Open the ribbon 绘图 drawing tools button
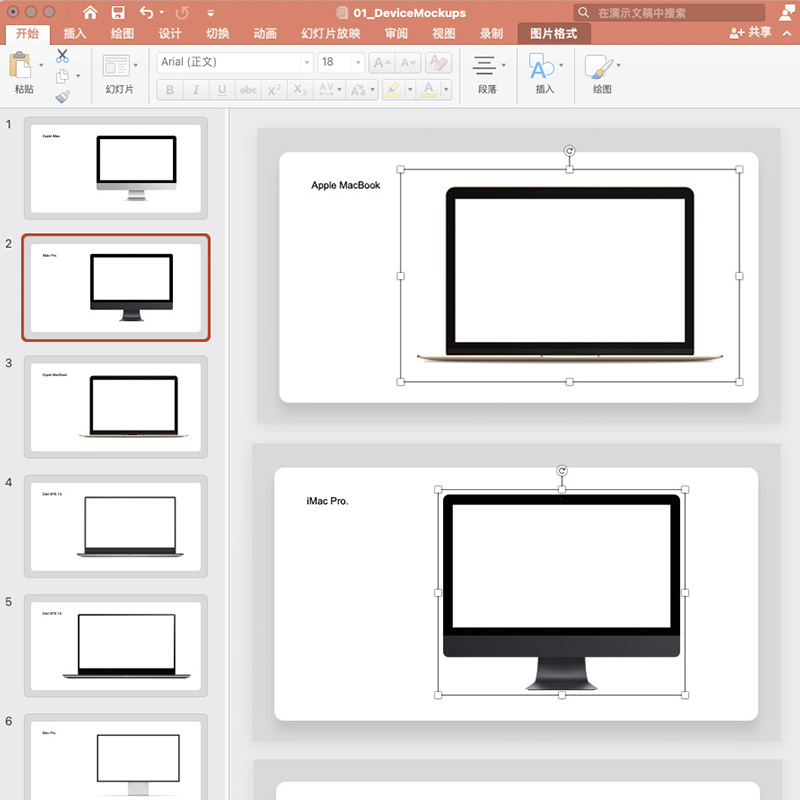The width and height of the screenshot is (800, 800). pos(602,74)
